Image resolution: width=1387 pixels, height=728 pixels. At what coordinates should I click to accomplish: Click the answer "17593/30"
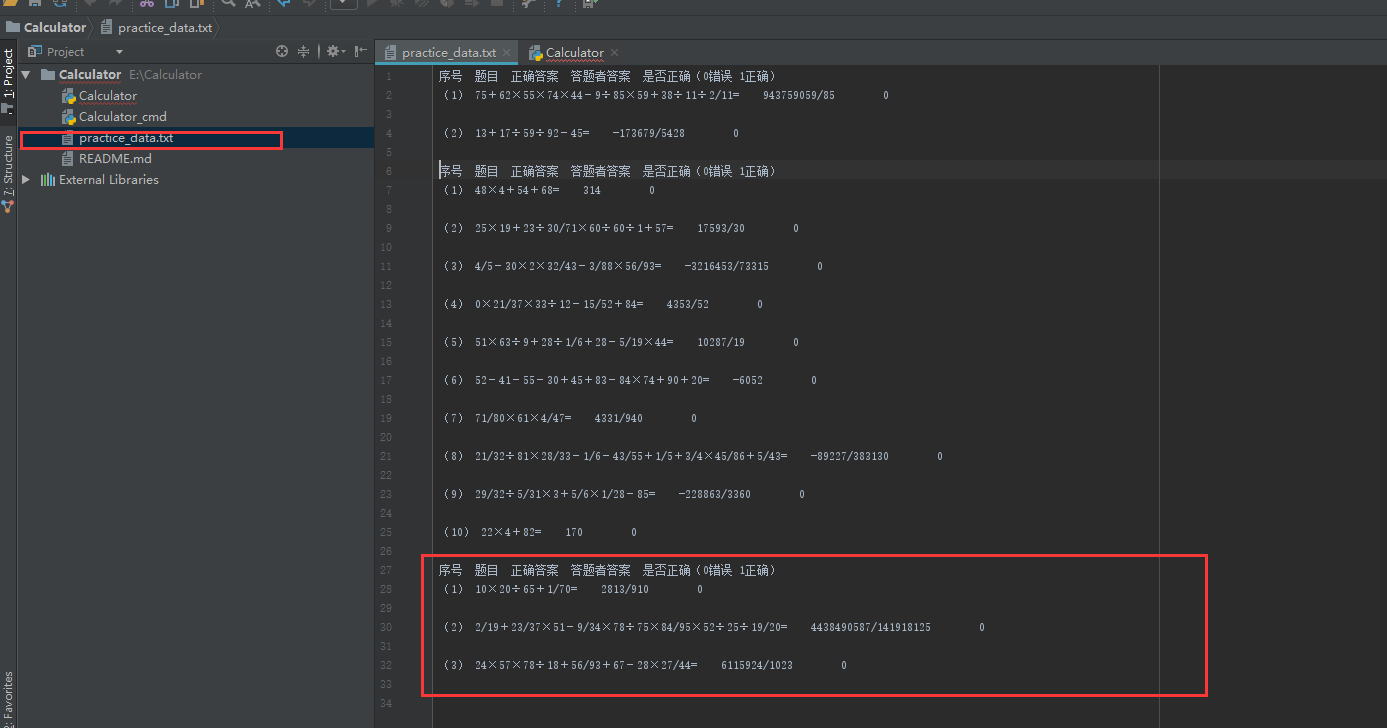pyautogui.click(x=721, y=228)
